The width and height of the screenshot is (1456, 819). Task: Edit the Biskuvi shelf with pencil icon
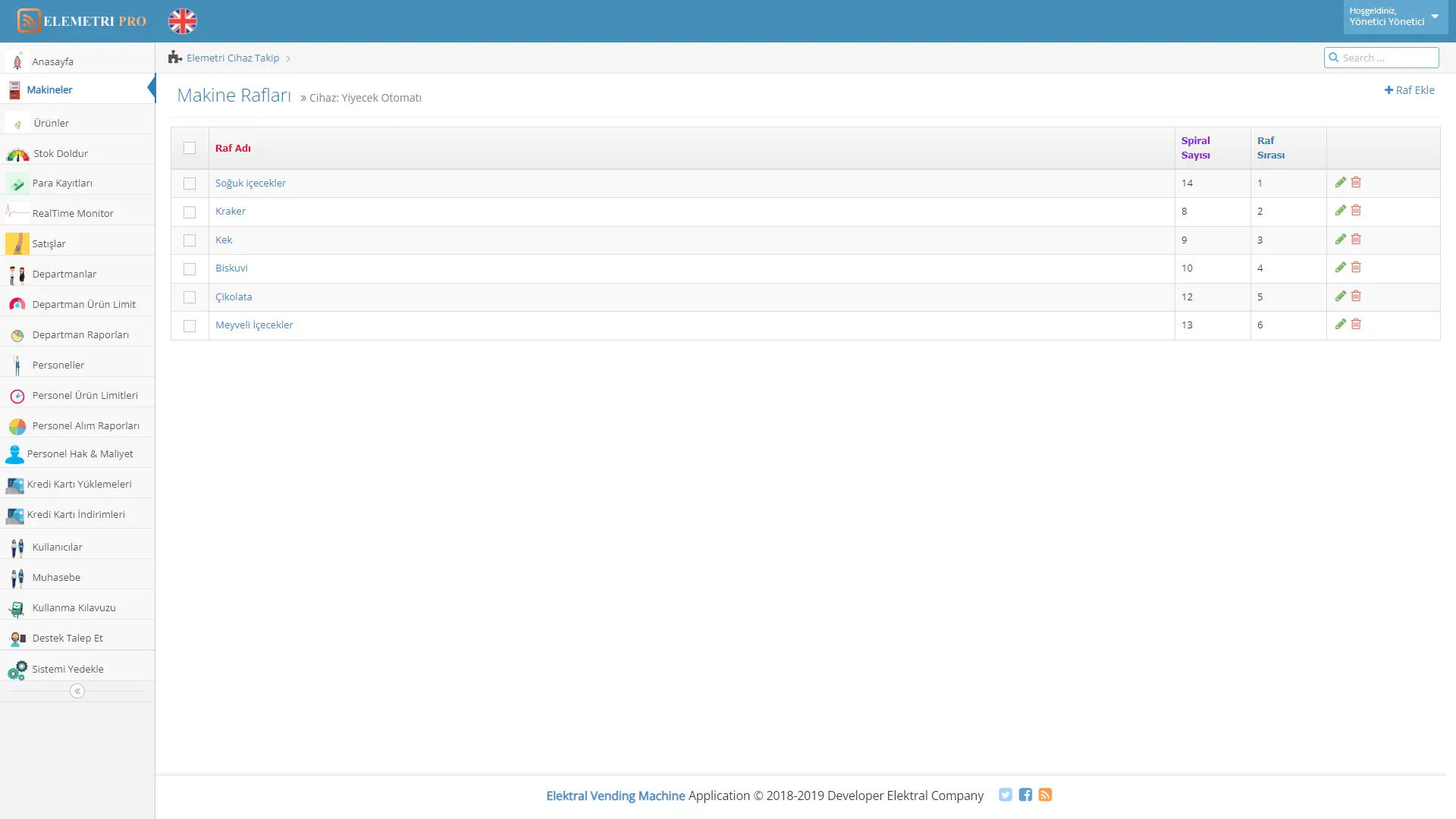1341,267
